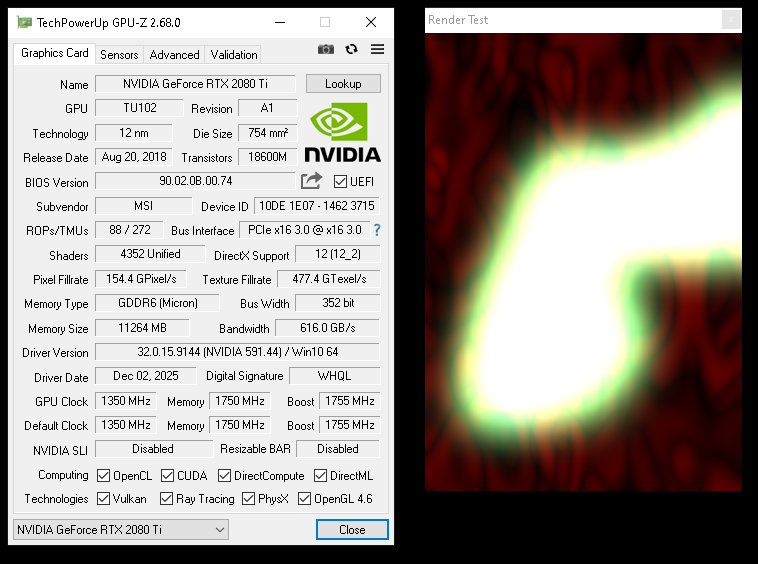The width and height of the screenshot is (758, 564).
Task: Open the Validation tab
Action: [x=233, y=55]
